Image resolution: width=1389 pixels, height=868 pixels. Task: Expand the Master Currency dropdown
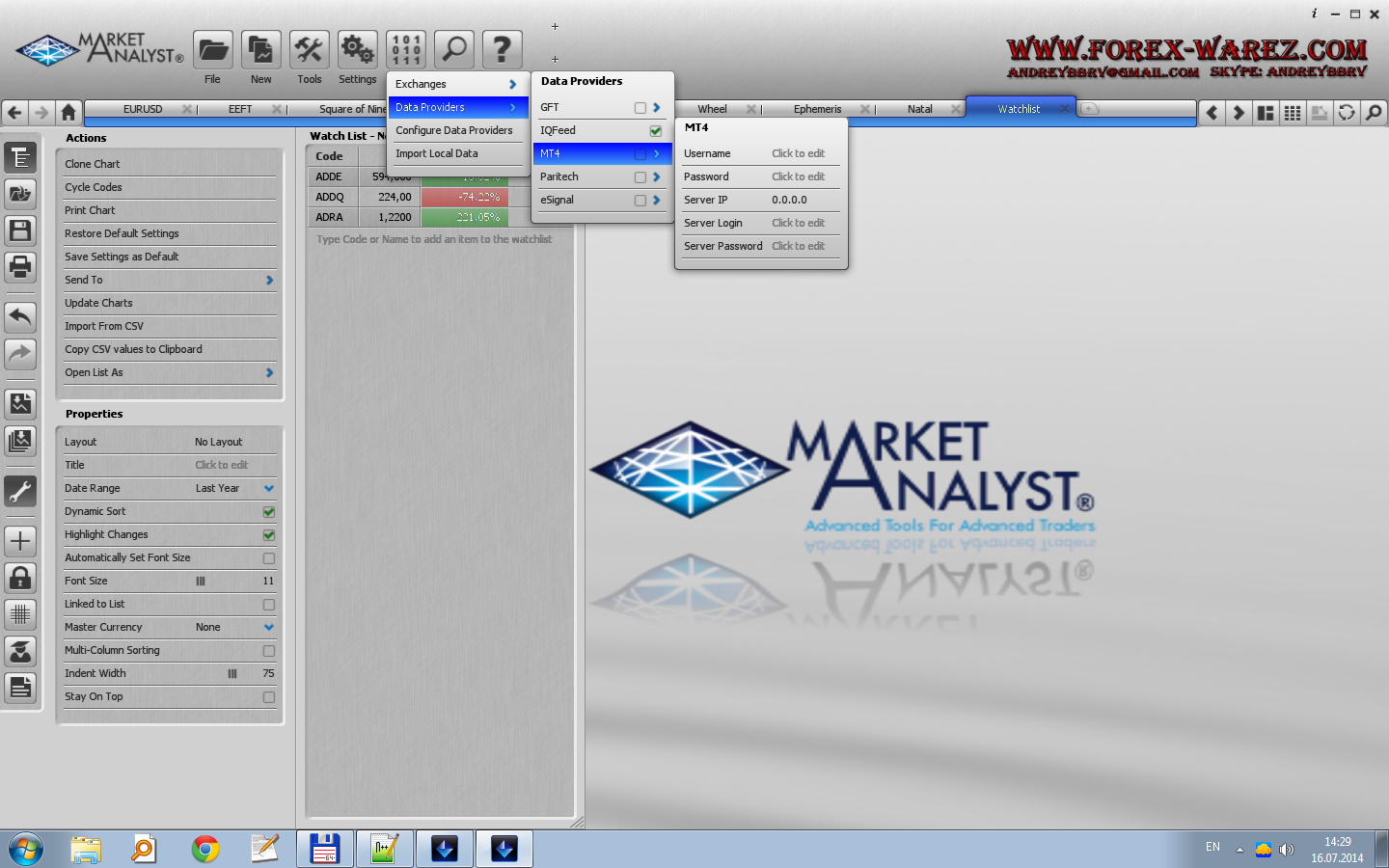point(269,628)
